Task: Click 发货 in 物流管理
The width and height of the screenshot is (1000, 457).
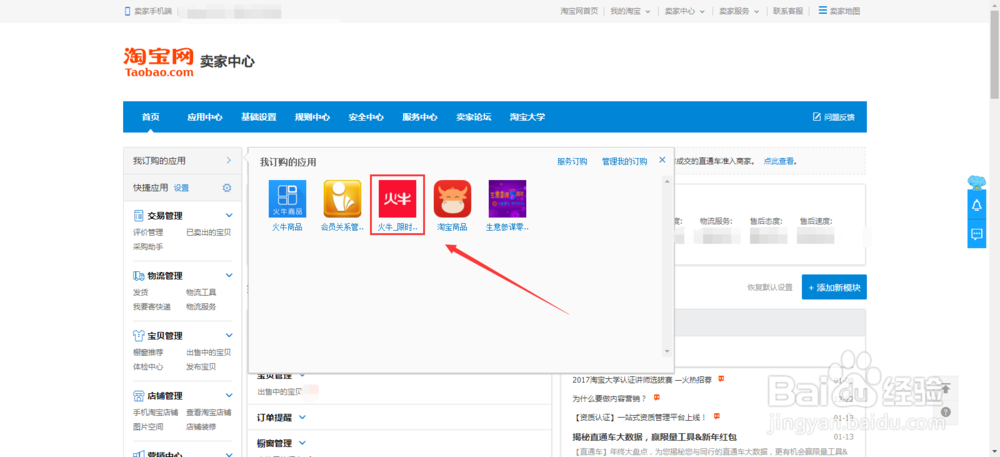Action: coord(140,292)
